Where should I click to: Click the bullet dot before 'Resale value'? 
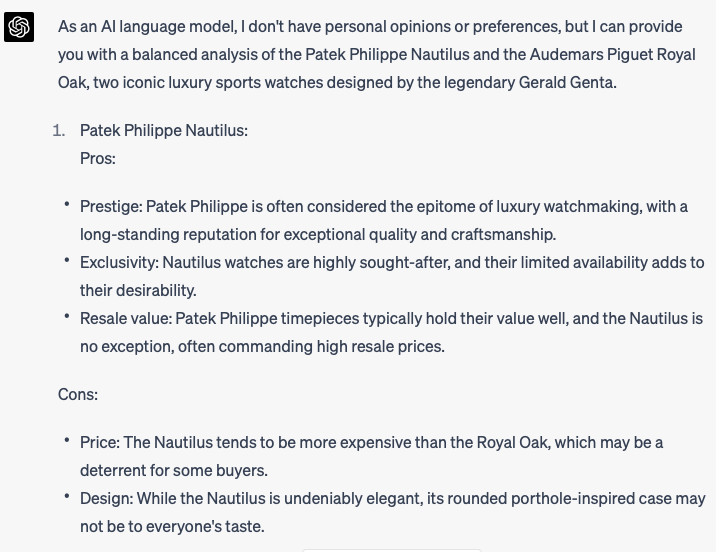[x=67, y=315]
